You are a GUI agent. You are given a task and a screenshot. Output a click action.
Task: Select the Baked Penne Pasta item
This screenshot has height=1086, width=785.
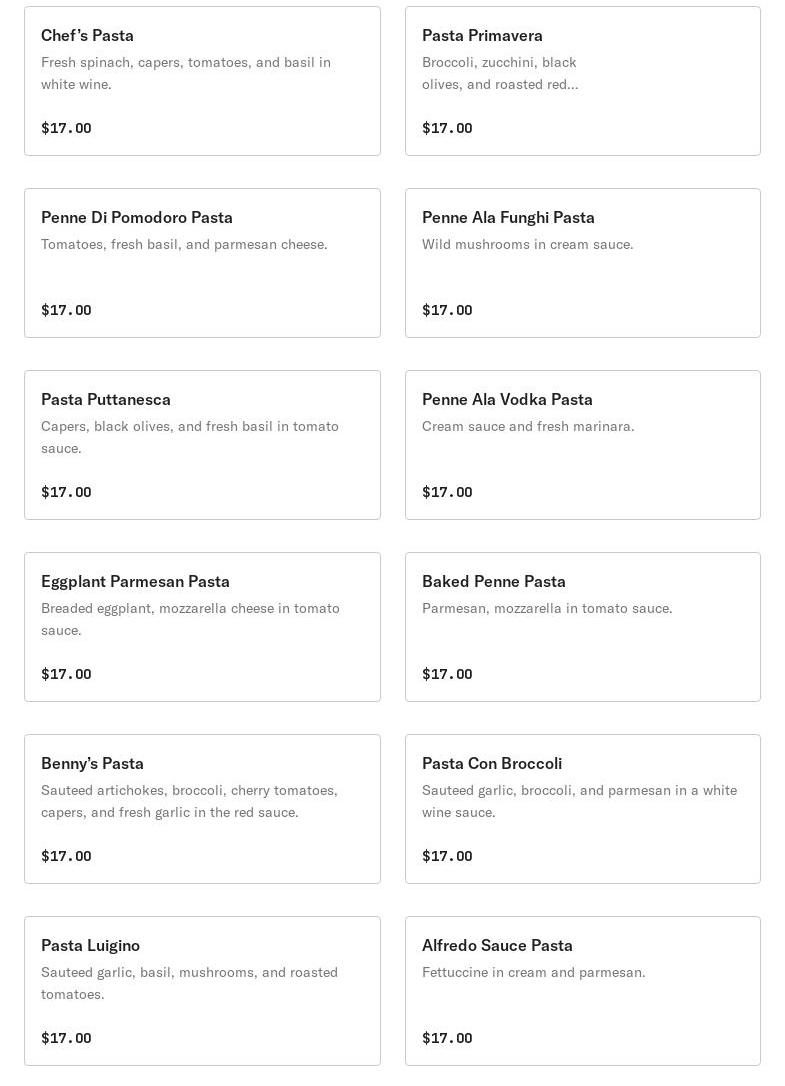tap(582, 627)
